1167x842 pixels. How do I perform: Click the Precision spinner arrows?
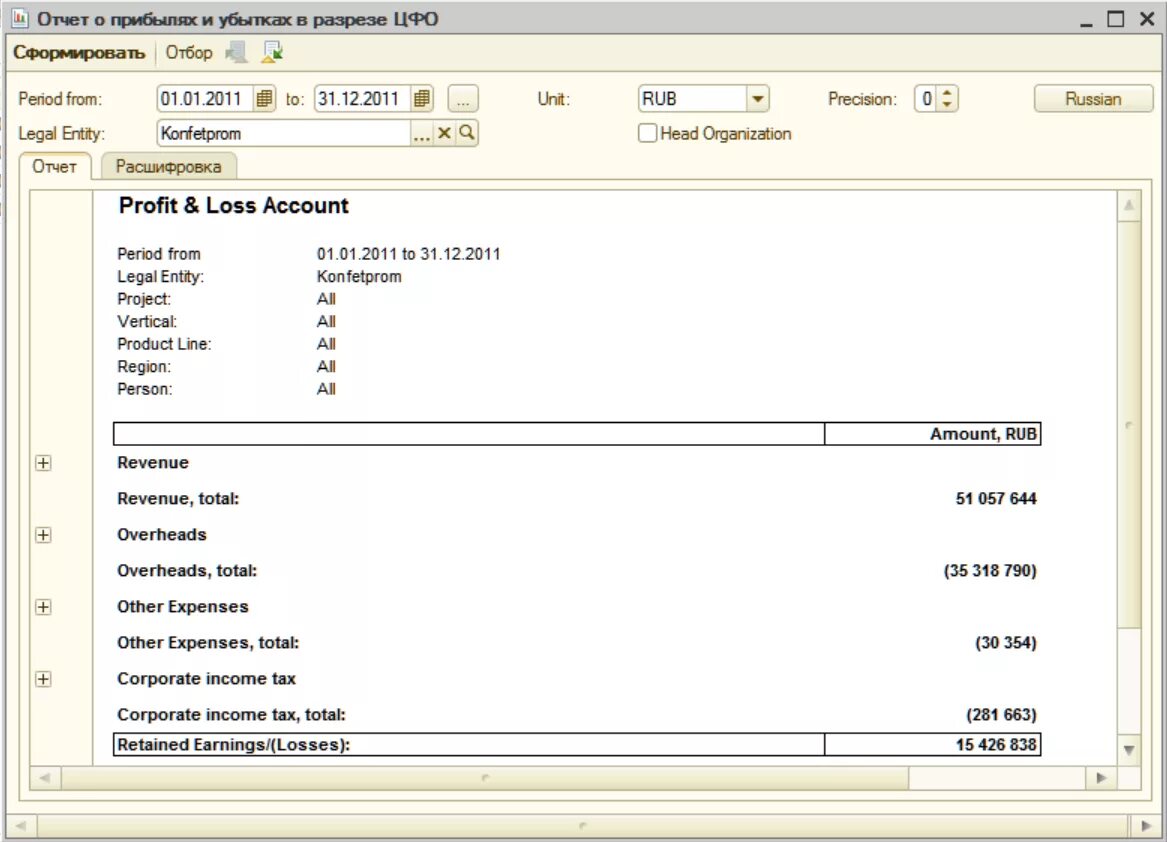point(947,99)
